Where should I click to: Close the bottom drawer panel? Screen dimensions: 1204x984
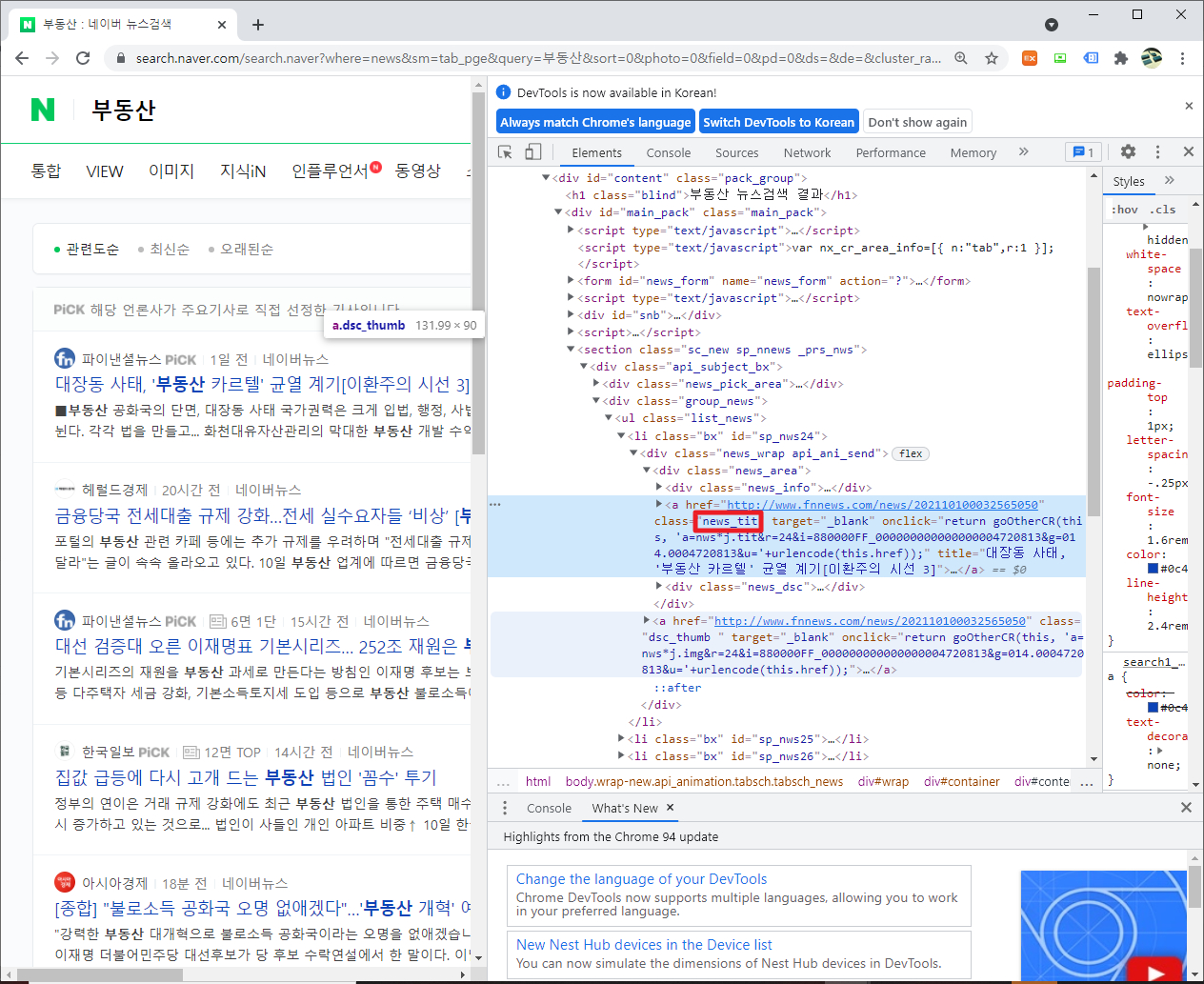(1186, 807)
